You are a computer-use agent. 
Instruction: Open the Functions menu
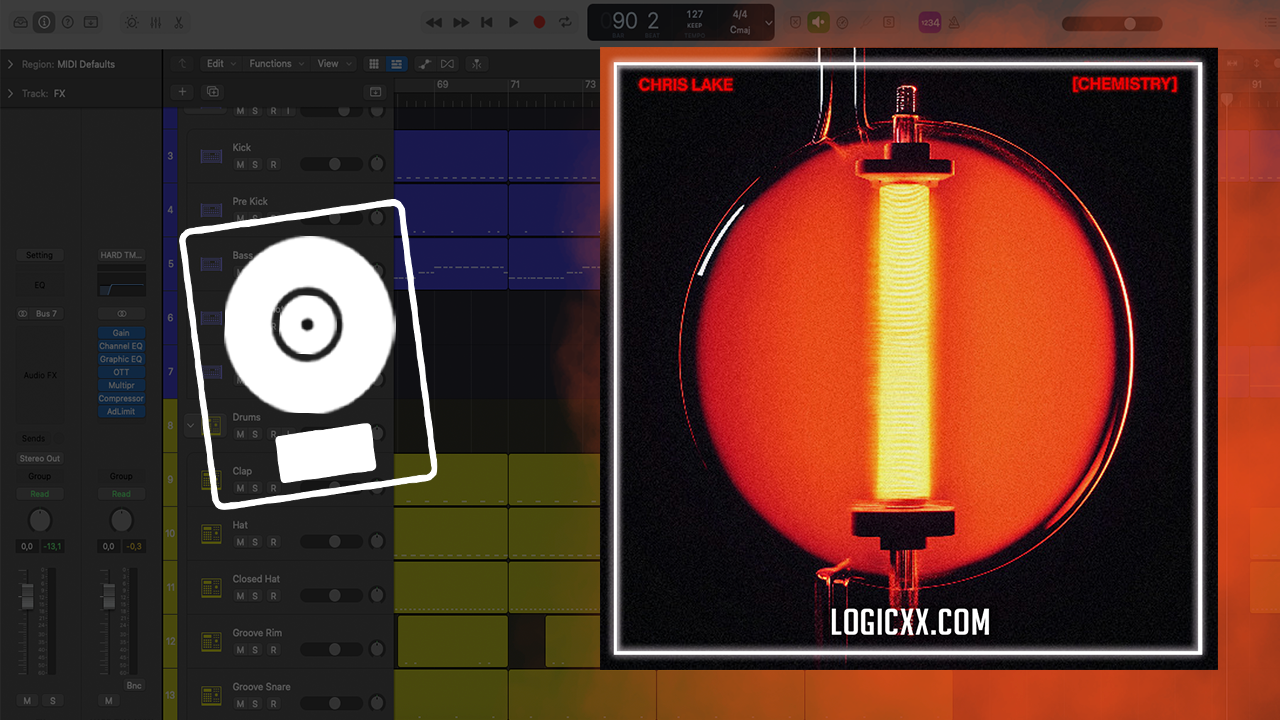coord(276,63)
